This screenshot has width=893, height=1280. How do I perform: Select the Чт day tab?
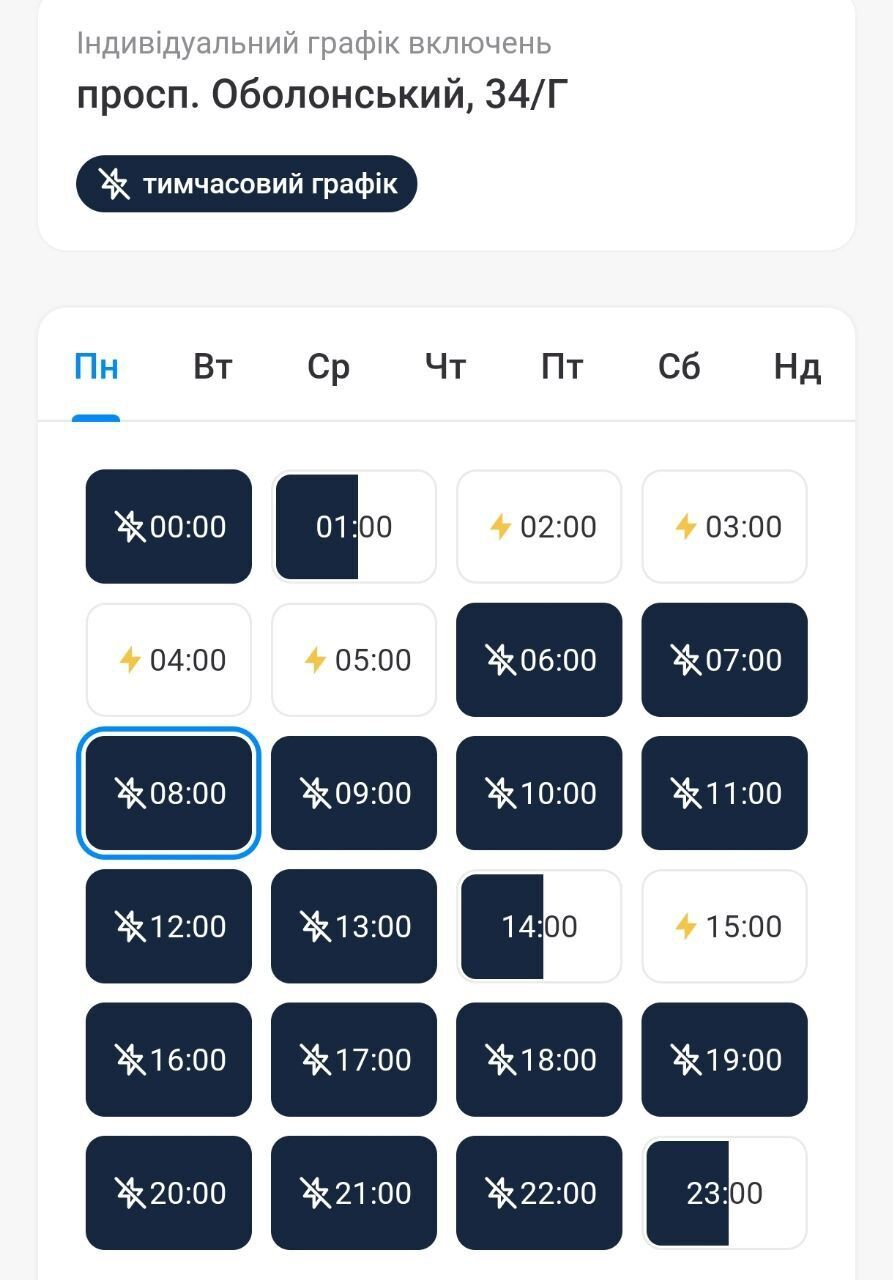[445, 368]
